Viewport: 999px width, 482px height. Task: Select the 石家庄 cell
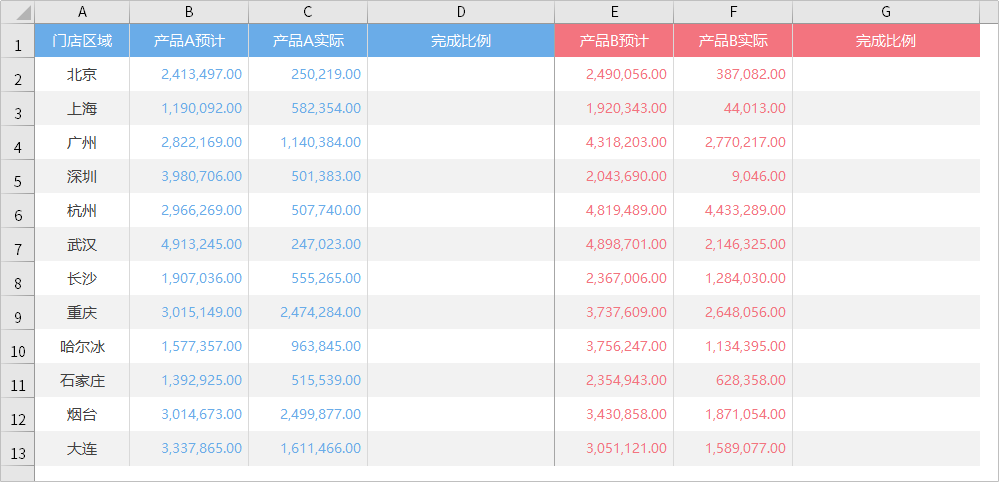tap(82, 381)
